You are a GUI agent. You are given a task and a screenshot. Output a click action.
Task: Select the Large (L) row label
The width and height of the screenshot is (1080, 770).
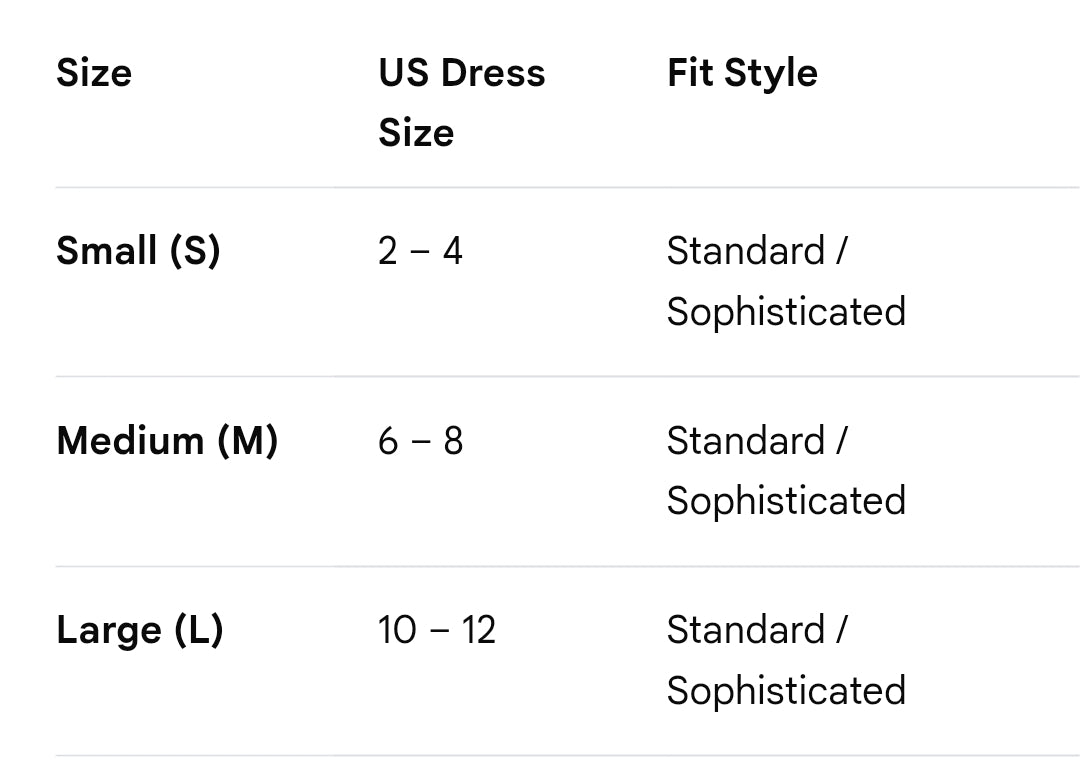click(x=139, y=630)
